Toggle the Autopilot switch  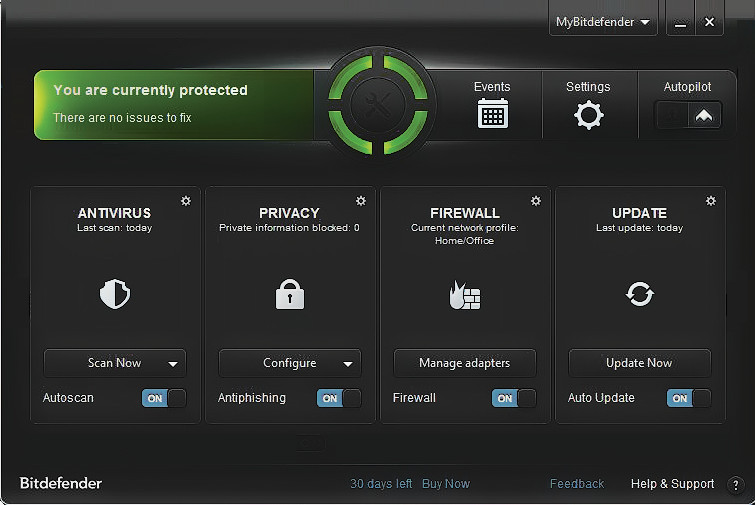689,115
